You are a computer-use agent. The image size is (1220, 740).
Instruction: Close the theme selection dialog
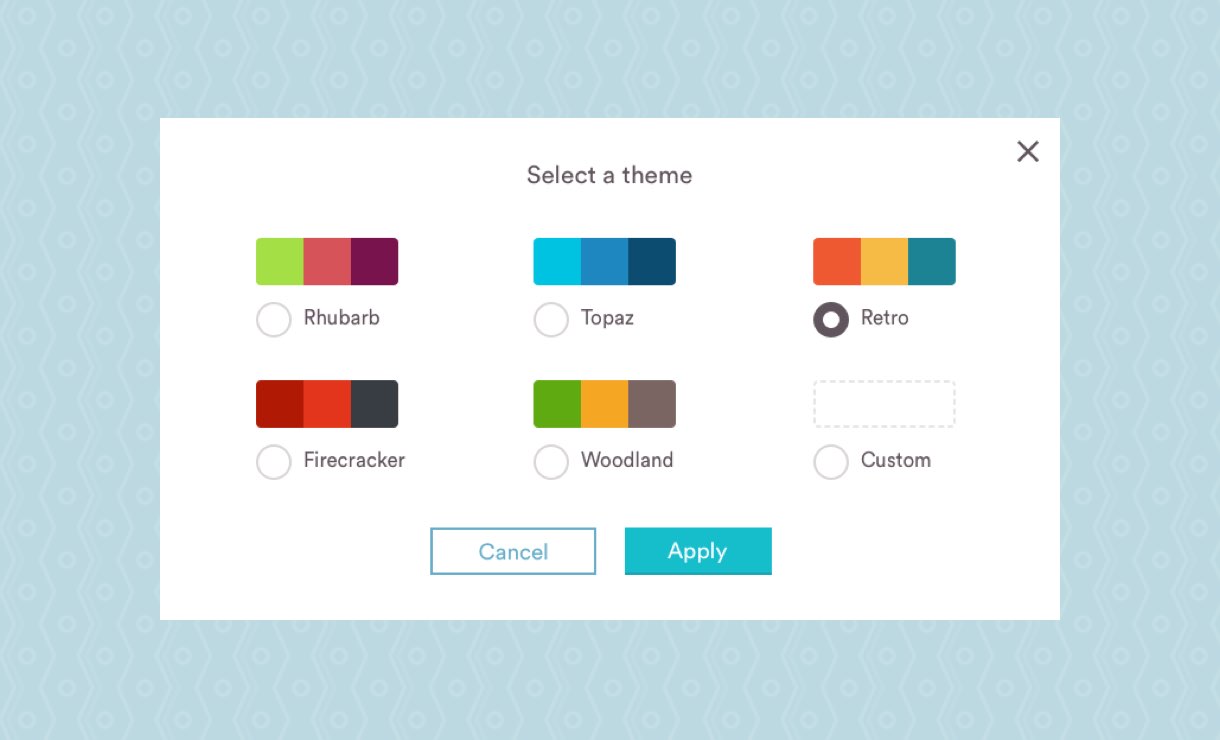tap(1028, 152)
